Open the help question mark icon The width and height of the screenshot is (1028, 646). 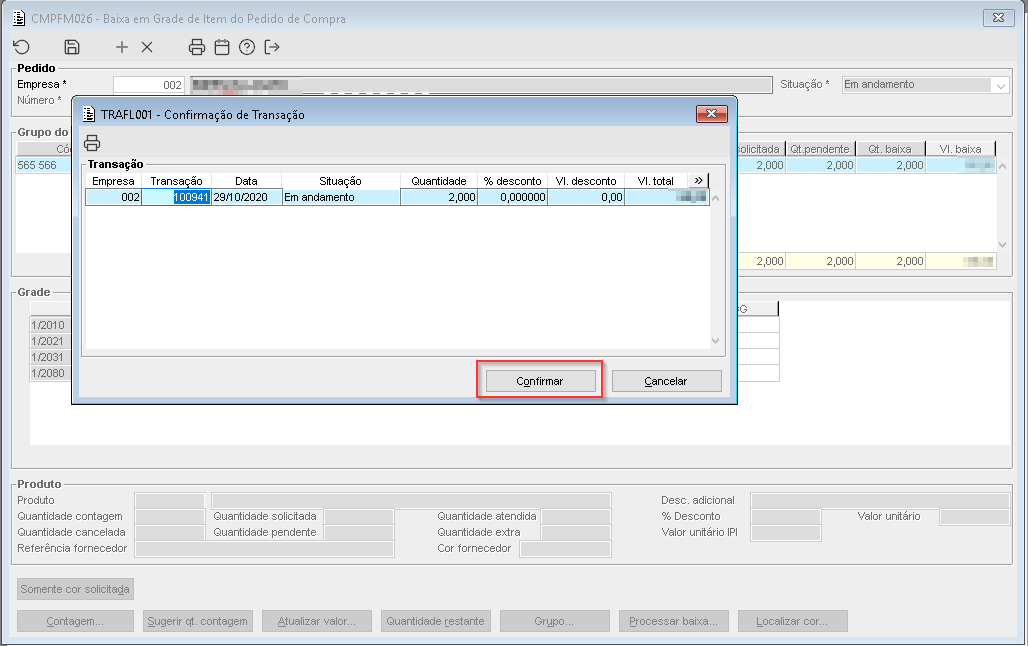point(247,47)
